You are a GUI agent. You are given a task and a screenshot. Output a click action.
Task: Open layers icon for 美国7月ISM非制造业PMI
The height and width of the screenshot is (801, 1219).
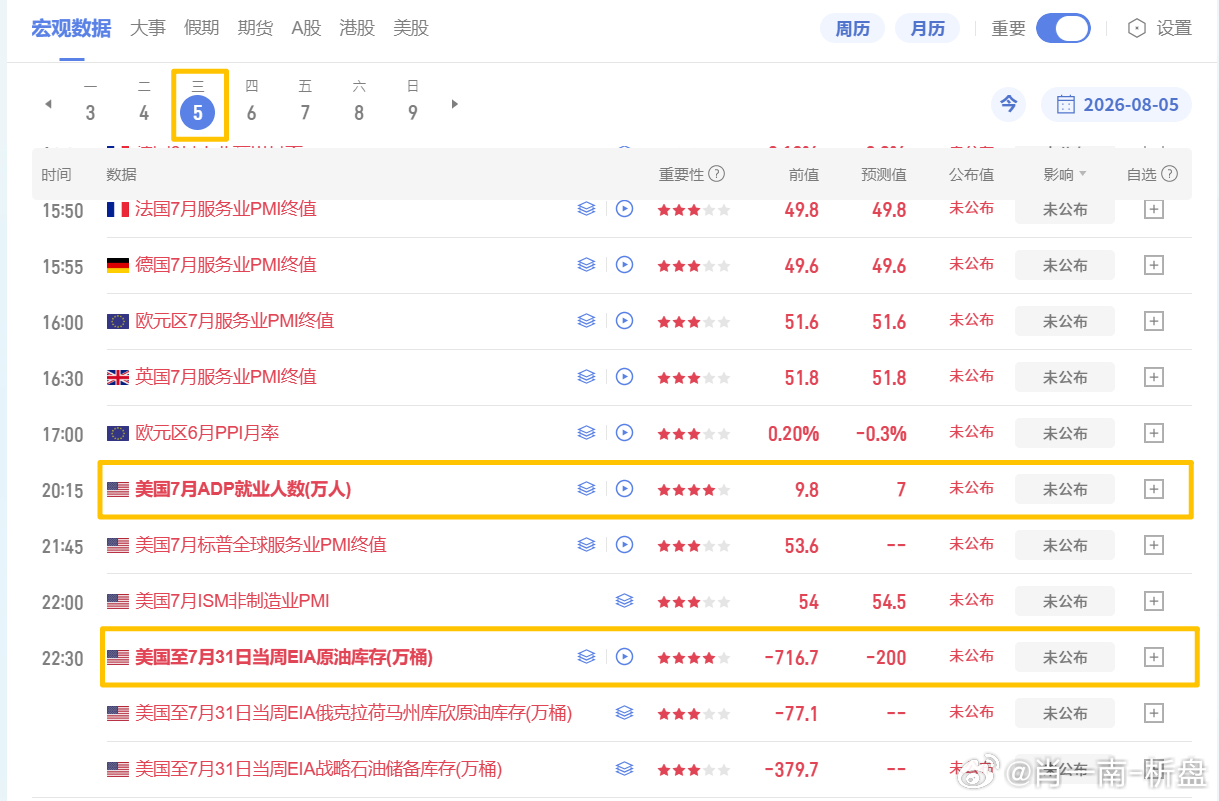click(x=625, y=601)
